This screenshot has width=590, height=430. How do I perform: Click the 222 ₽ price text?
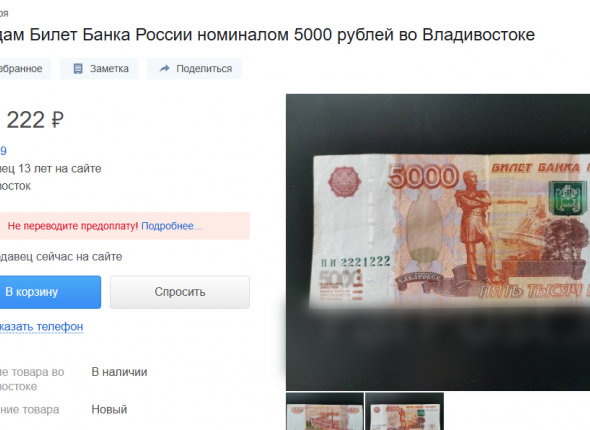pyautogui.click(x=35, y=120)
